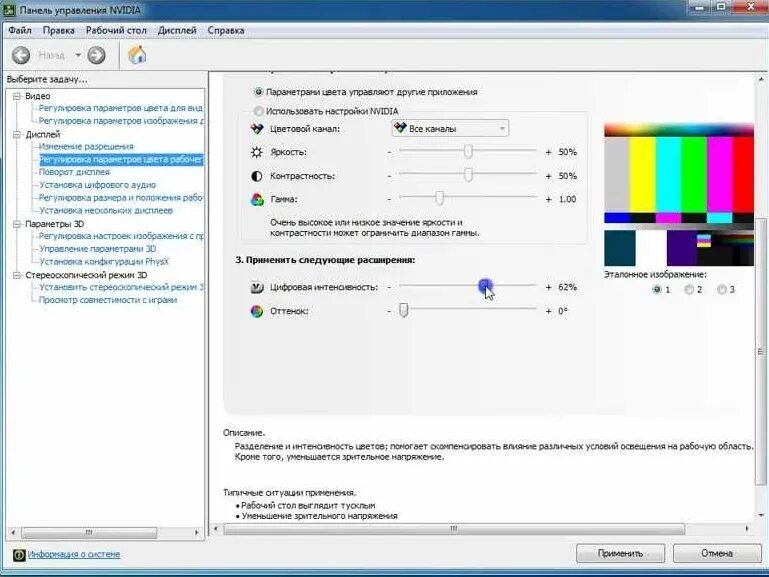This screenshot has width=769, height=577.
Task: Select 'Управление параметрами 3D' tree item
Action: [x=98, y=249]
